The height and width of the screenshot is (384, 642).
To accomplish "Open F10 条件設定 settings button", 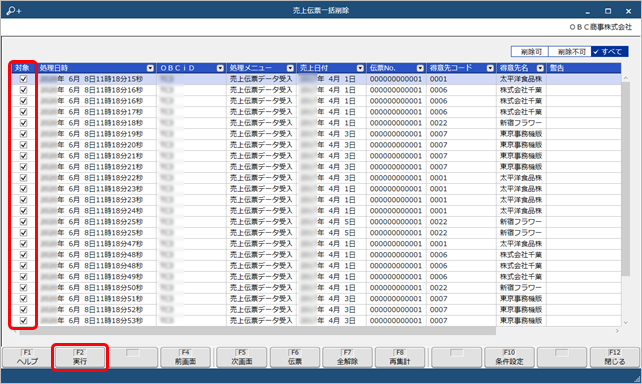I will [509, 357].
